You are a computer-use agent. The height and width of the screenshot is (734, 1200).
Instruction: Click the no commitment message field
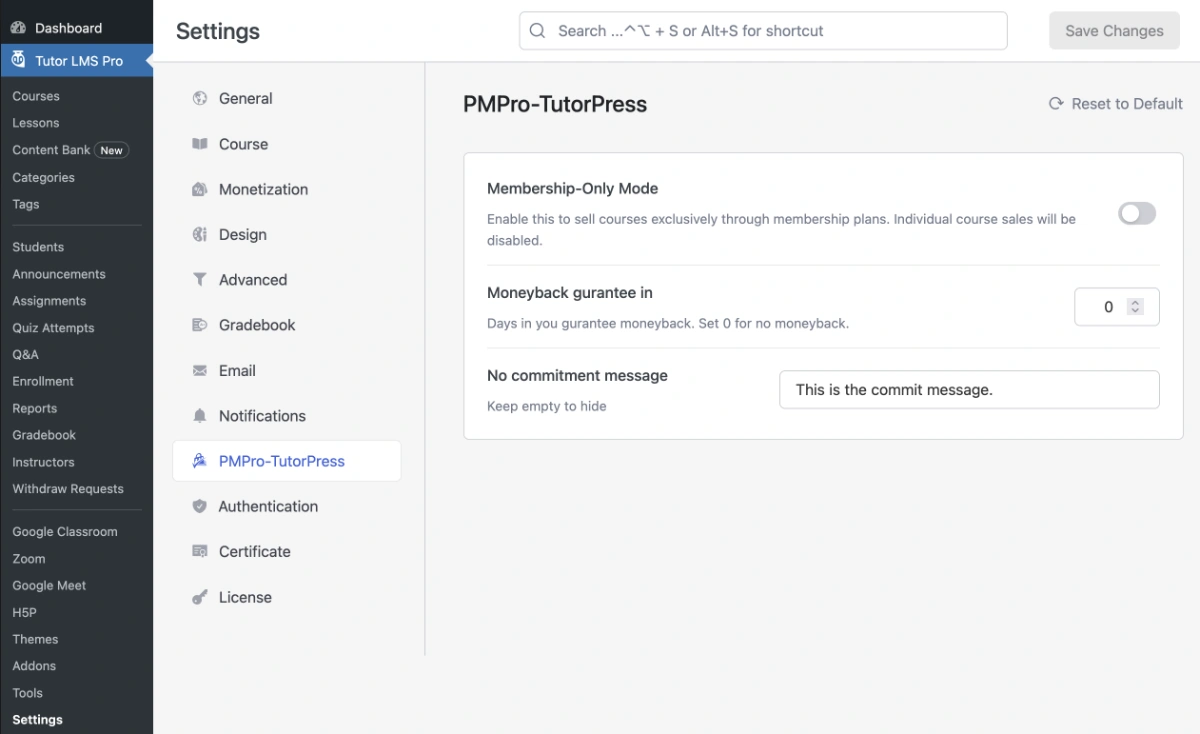click(x=968, y=389)
